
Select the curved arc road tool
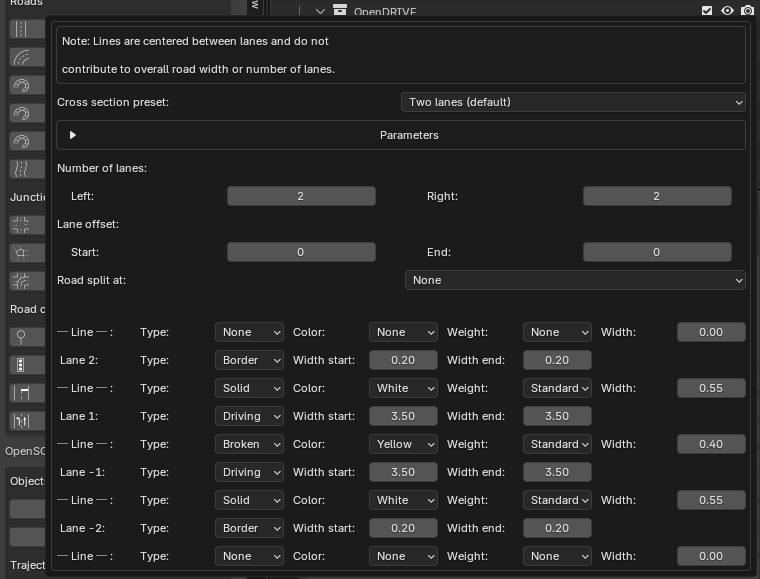click(27, 57)
